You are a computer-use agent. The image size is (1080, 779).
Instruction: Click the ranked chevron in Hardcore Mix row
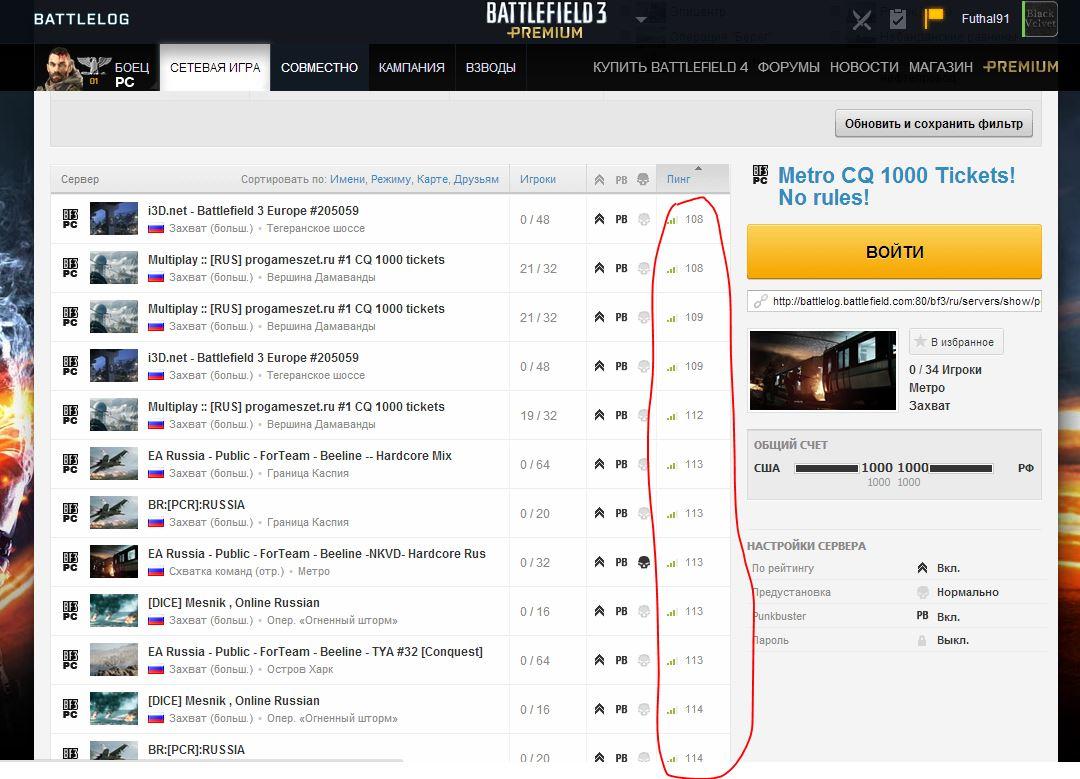(599, 464)
